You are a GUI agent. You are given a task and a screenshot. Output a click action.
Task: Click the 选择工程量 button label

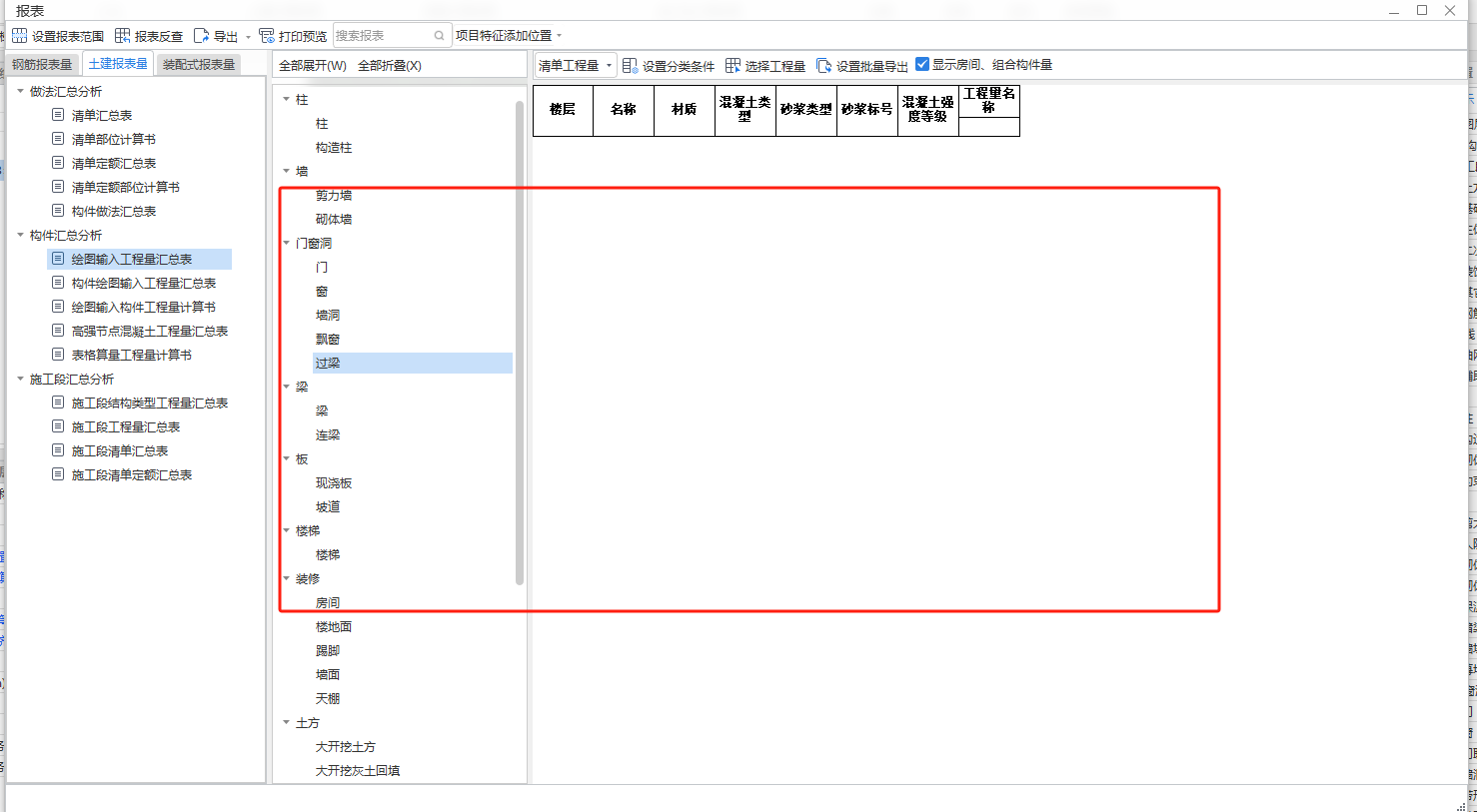[x=774, y=66]
